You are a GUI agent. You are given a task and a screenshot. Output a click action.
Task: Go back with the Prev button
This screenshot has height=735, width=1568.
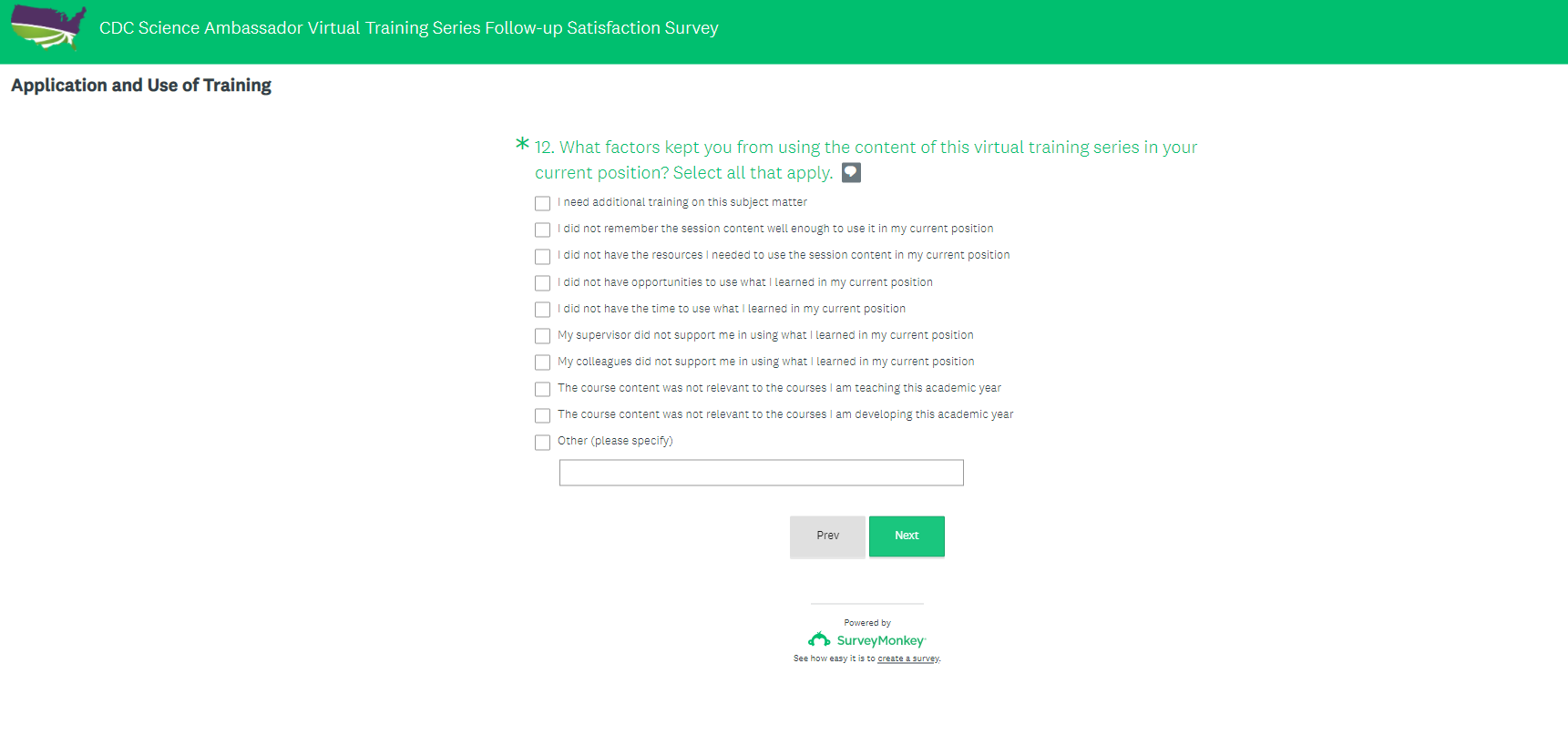[827, 536]
